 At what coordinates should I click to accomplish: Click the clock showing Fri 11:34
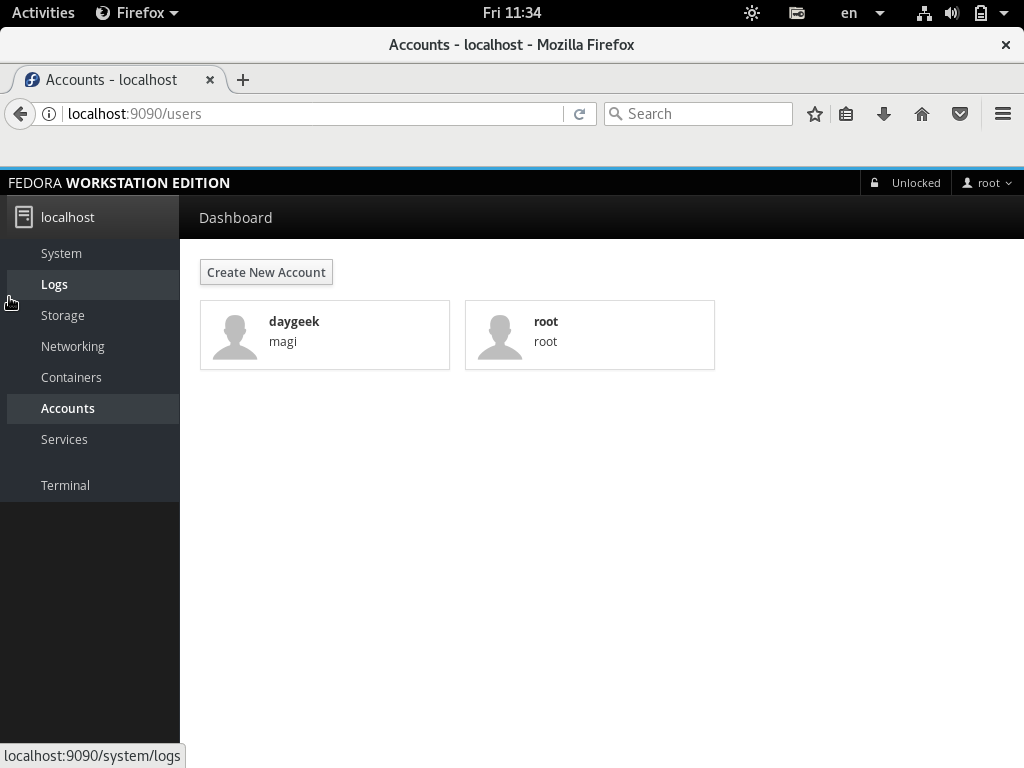[512, 13]
